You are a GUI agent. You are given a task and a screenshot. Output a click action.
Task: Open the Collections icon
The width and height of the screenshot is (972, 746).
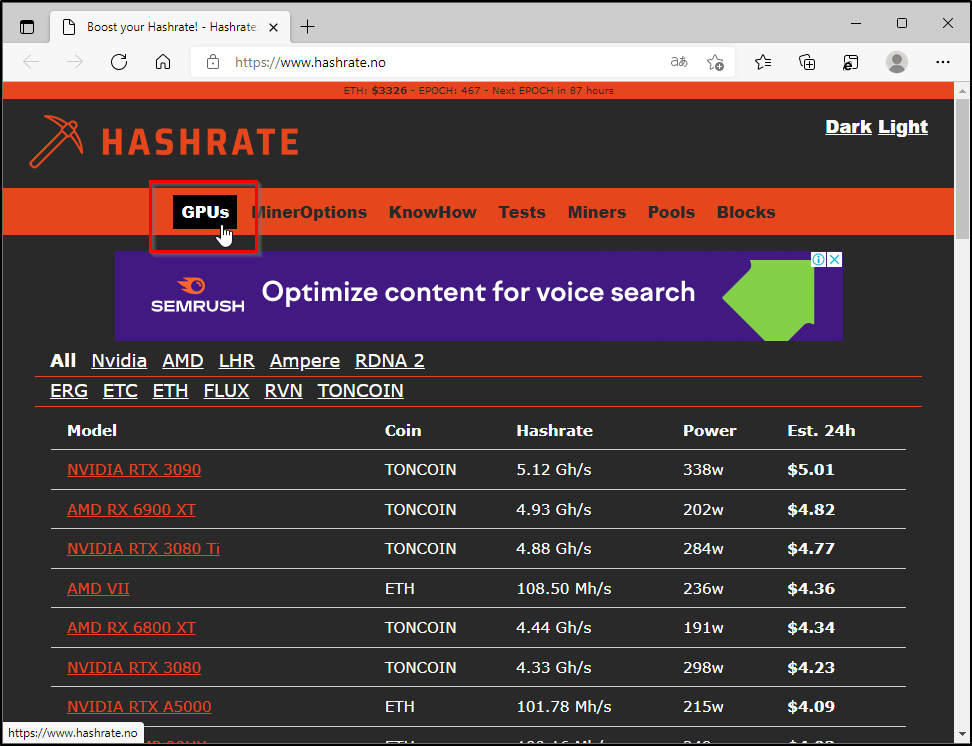point(807,62)
